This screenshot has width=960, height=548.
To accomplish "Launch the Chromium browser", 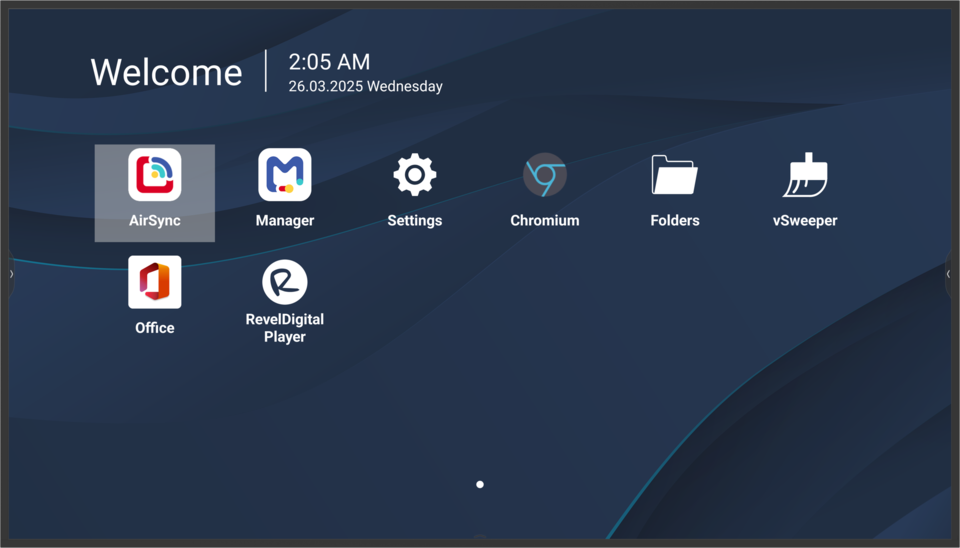I will (x=545, y=176).
